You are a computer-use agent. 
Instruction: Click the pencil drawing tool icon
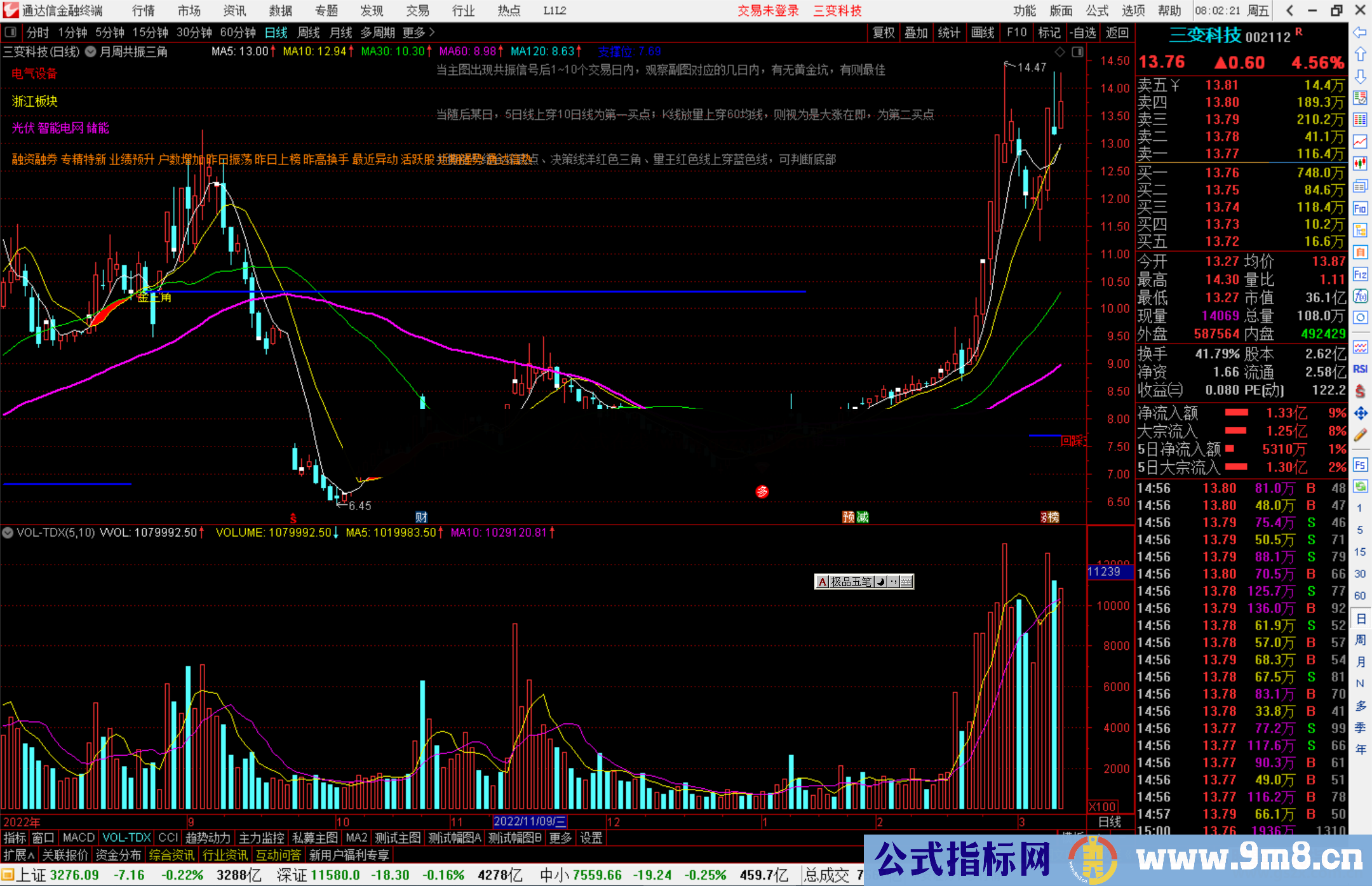pyautogui.click(x=1360, y=435)
